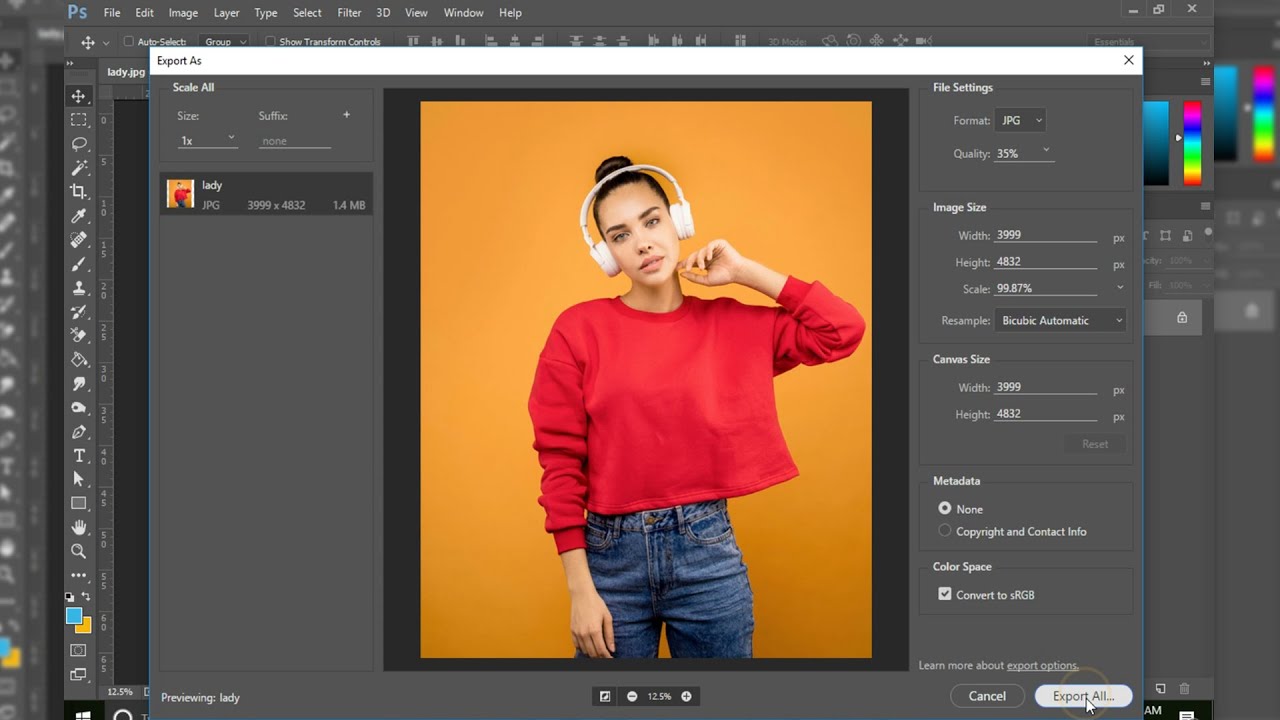Select the Spot Healing Brush tool
This screenshot has width=1280, height=720.
pos(79,240)
